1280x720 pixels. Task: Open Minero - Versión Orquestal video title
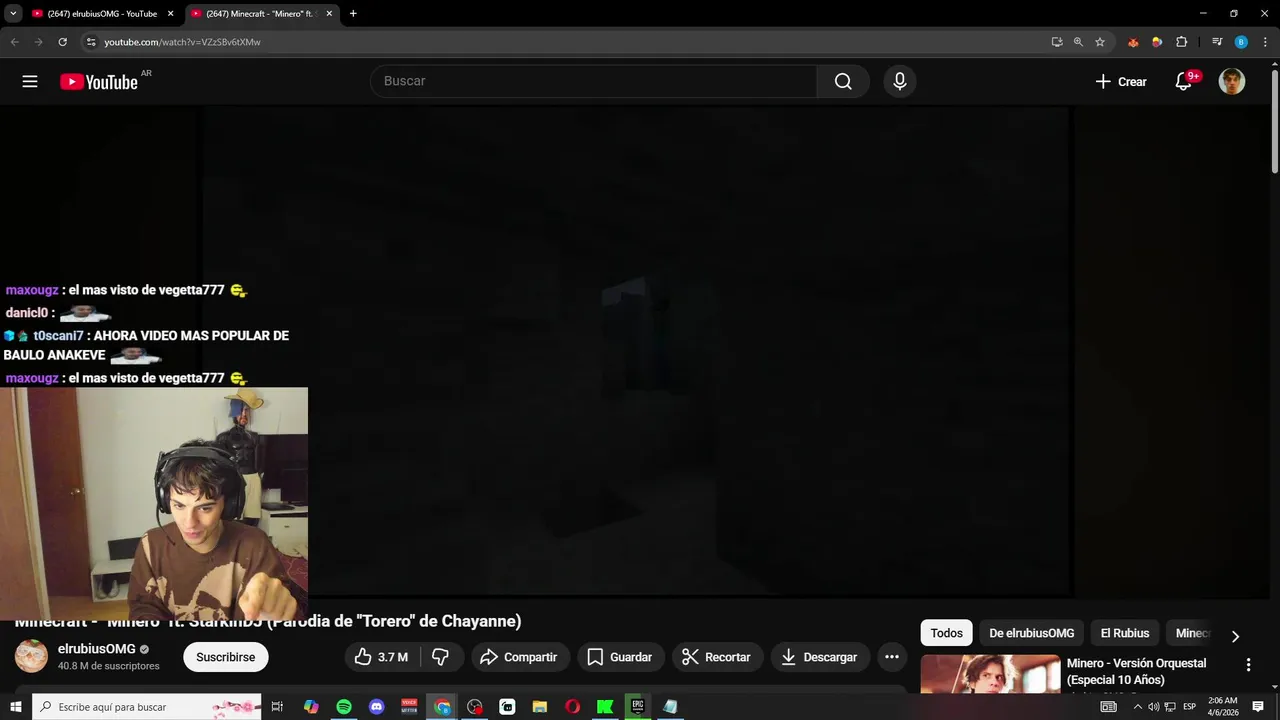coord(1137,671)
